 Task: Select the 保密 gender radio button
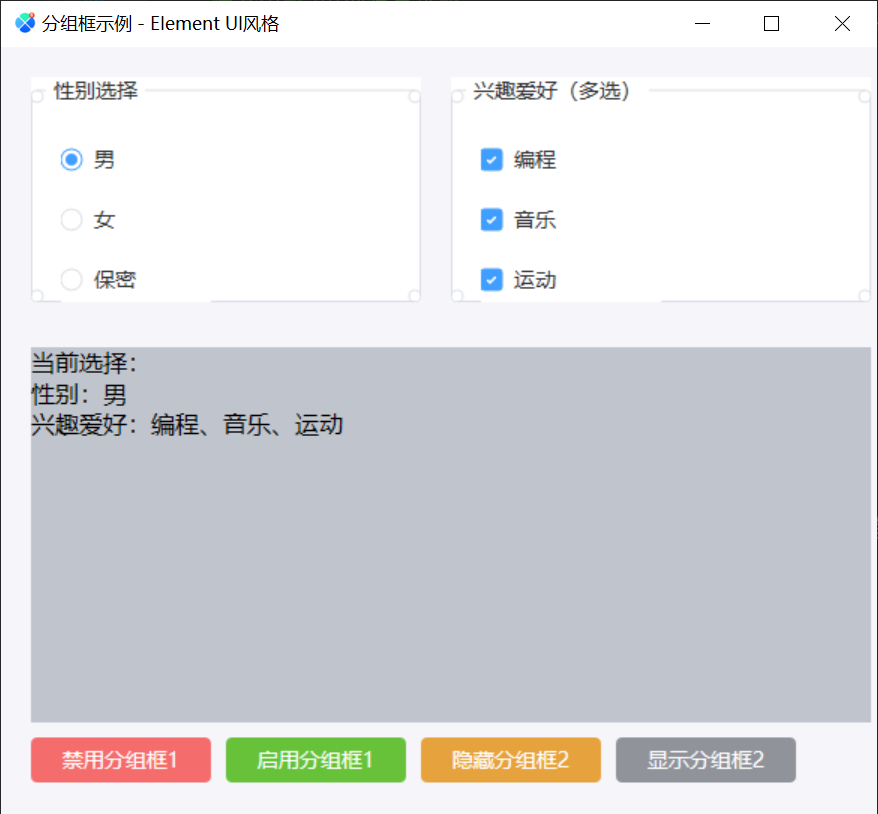coord(70,279)
